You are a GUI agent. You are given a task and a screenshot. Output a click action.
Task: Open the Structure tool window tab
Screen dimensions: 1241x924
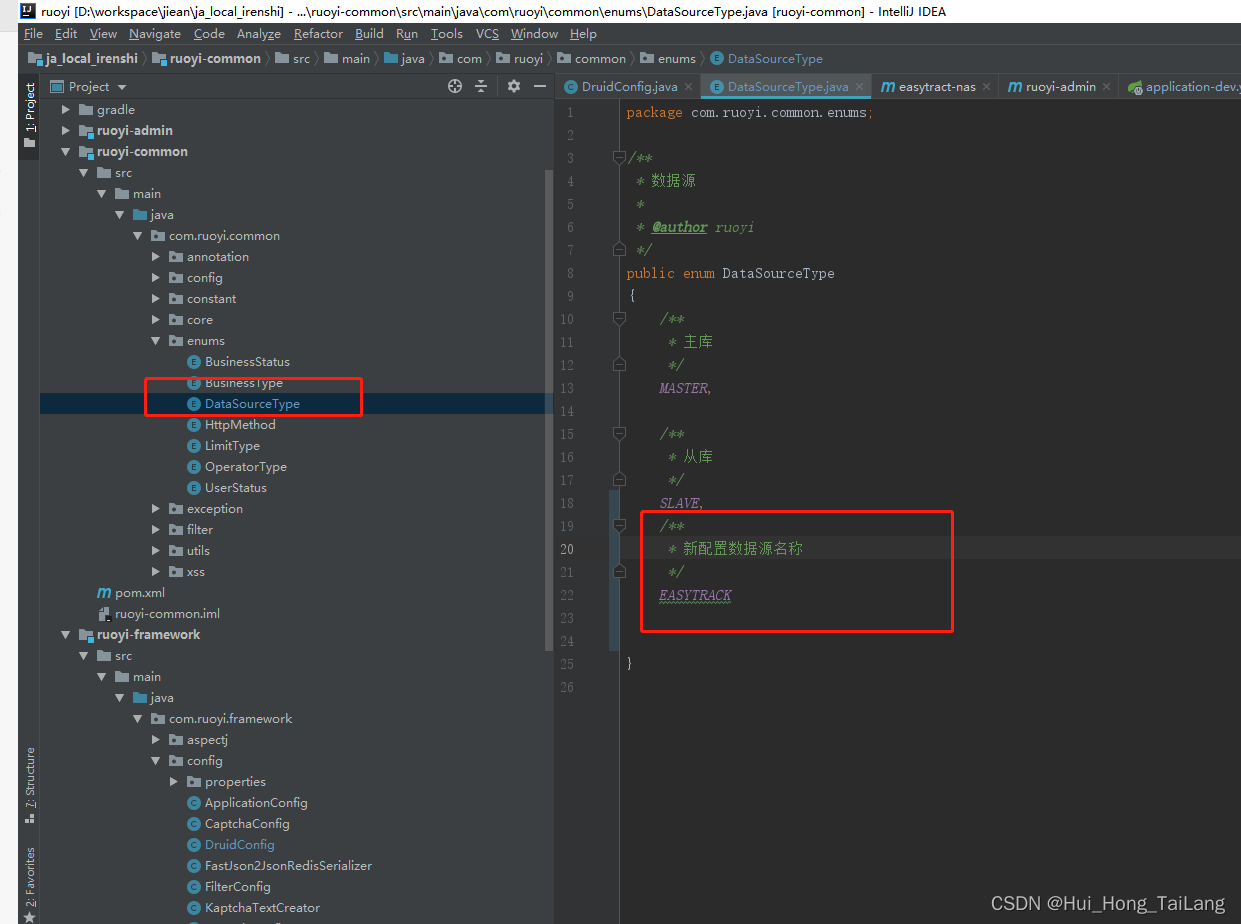coord(29,785)
